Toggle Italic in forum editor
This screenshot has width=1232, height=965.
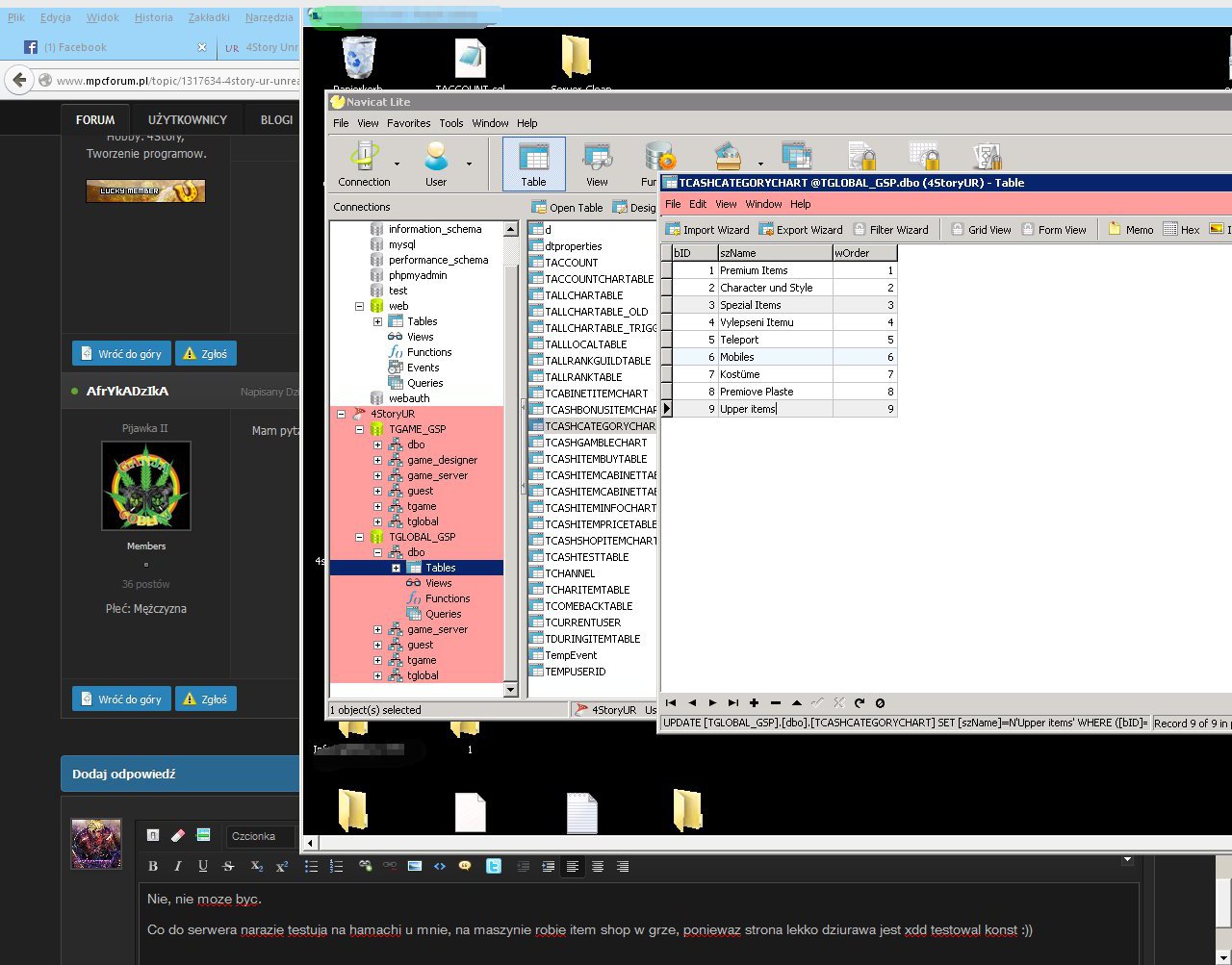tap(177, 867)
